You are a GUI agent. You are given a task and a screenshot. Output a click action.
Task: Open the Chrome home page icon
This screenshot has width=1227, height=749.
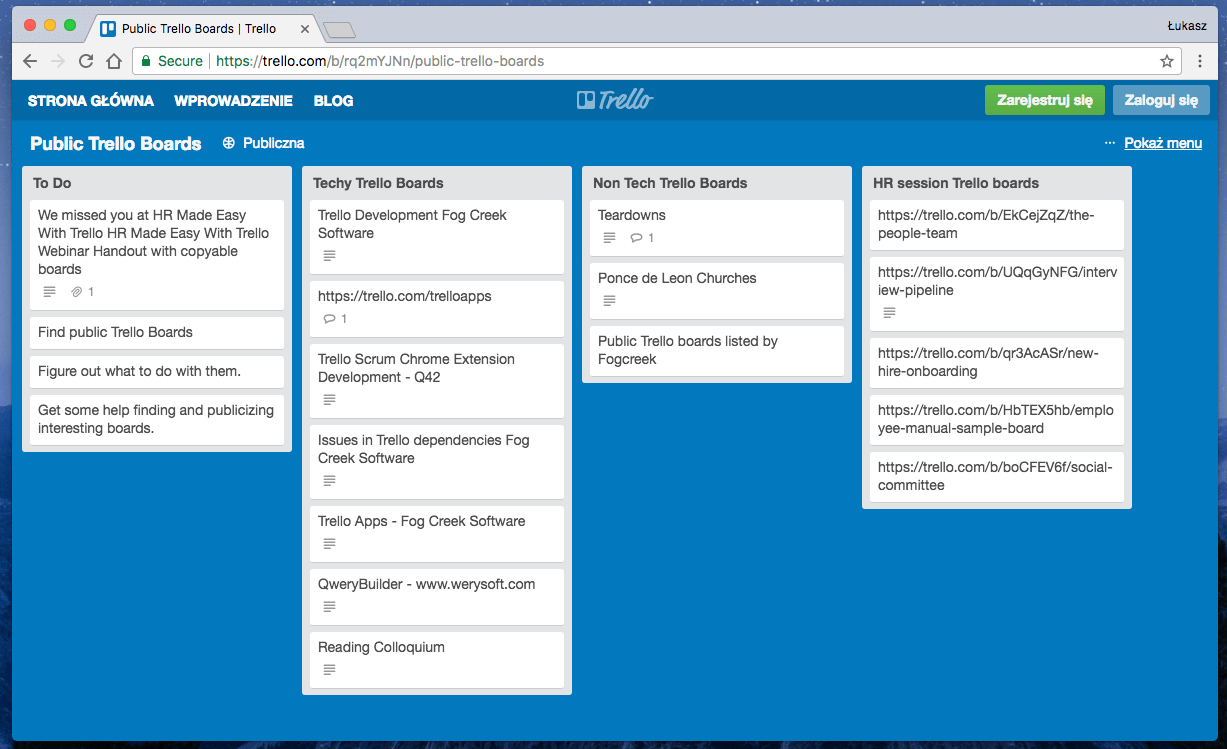[114, 61]
